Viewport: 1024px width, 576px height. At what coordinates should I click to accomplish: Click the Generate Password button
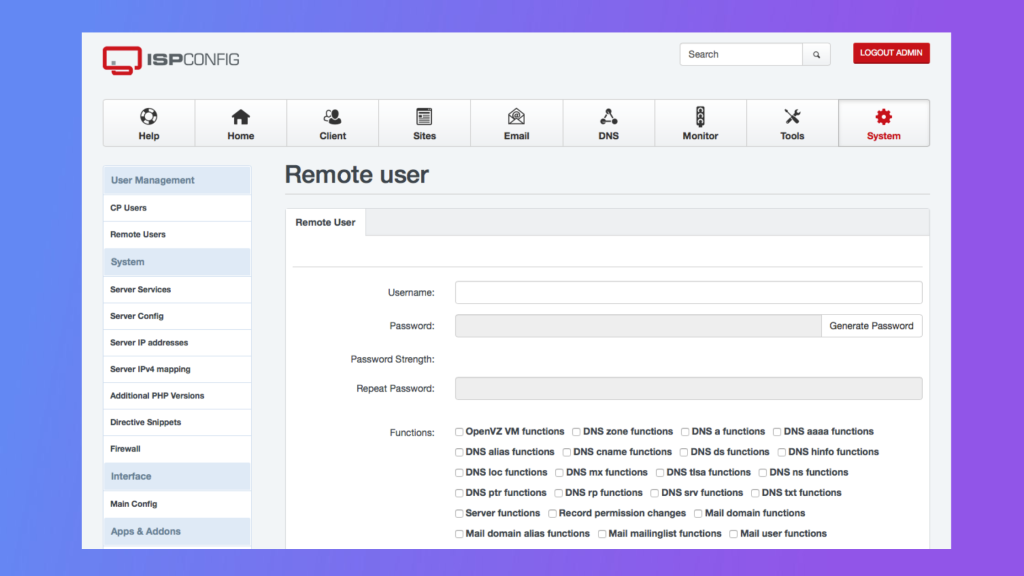[871, 325]
